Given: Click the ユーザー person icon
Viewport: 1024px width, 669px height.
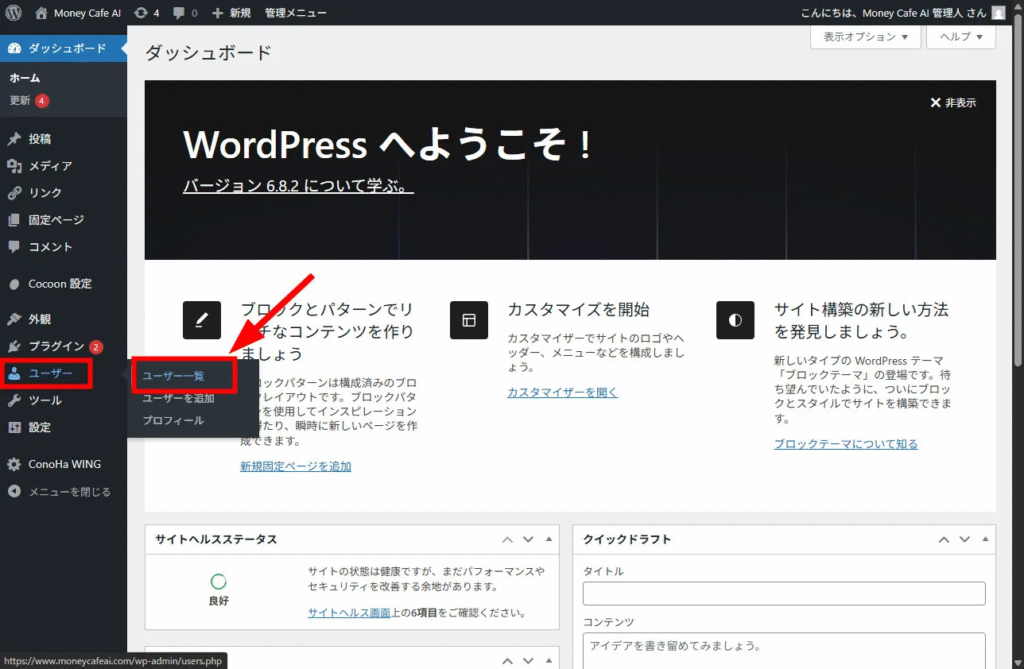Looking at the screenshot, I should (14, 373).
